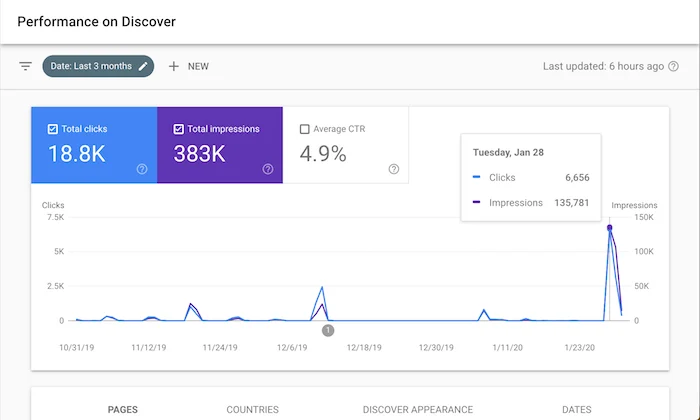
Task: Switch to the Pages tab
Action: [123, 409]
